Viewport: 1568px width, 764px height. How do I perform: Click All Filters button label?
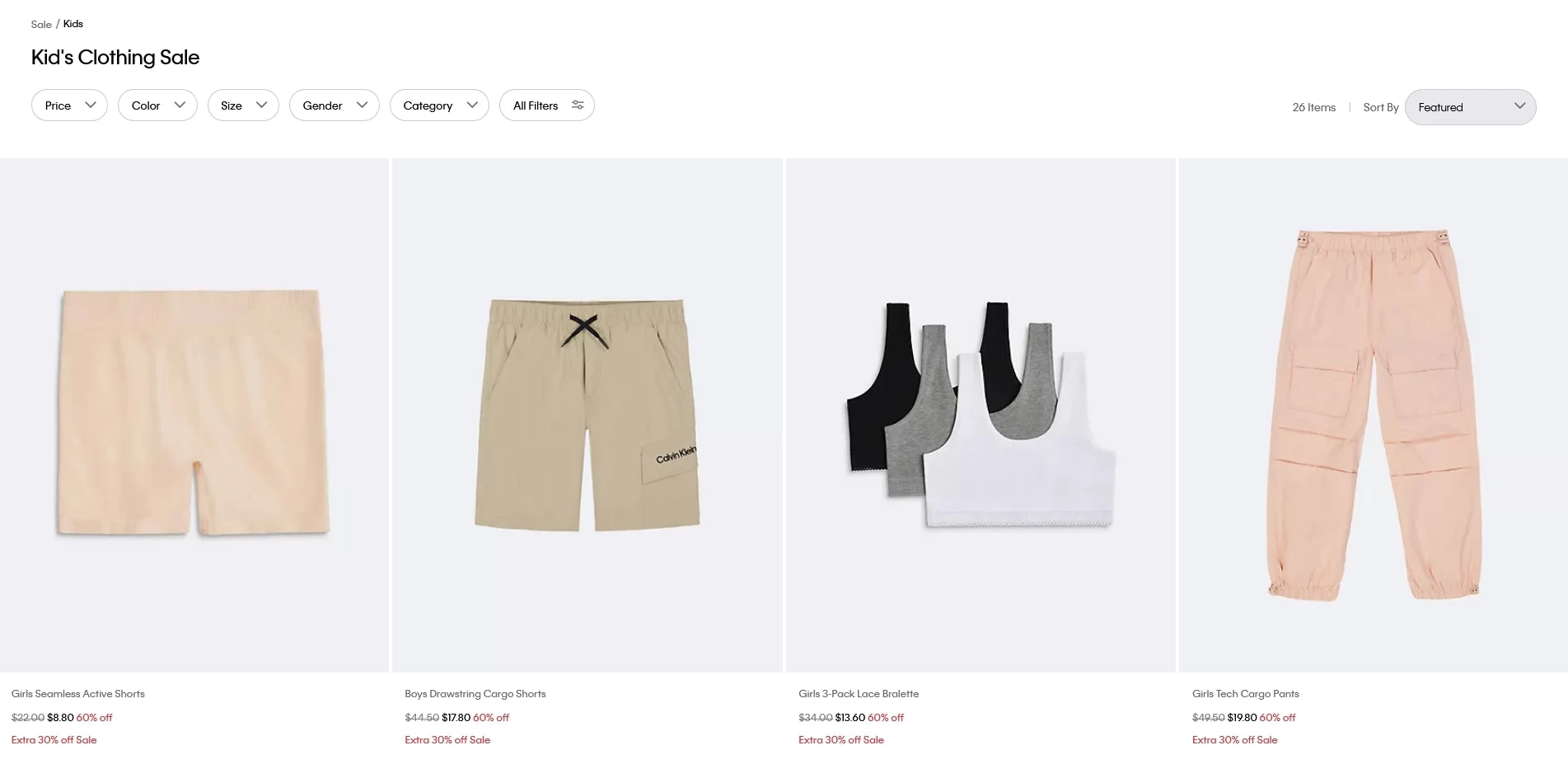tap(536, 105)
